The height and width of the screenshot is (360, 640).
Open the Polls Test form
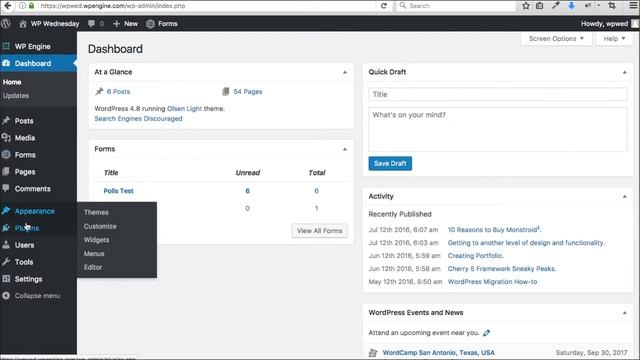click(x=118, y=191)
